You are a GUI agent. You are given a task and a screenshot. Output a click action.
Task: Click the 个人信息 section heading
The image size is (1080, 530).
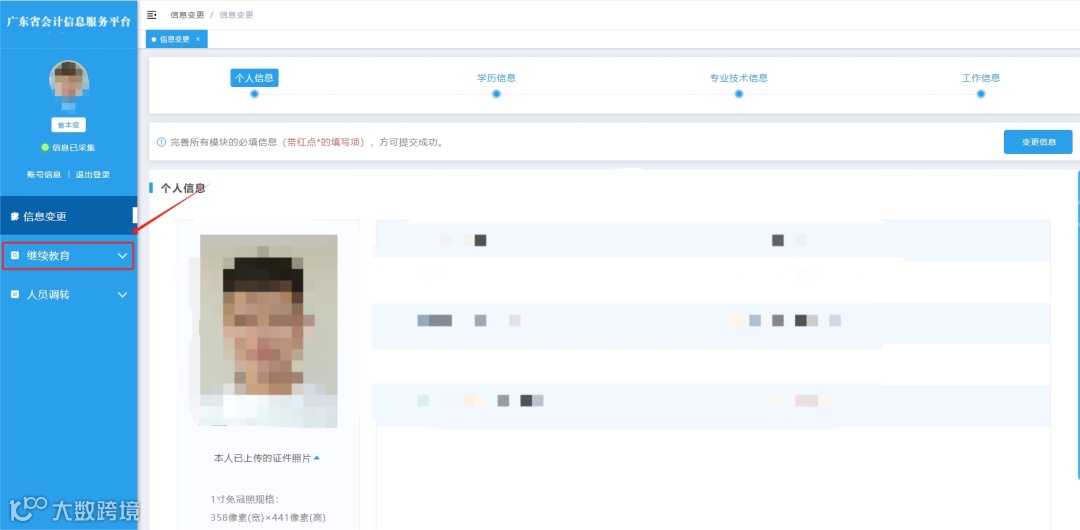tap(183, 187)
